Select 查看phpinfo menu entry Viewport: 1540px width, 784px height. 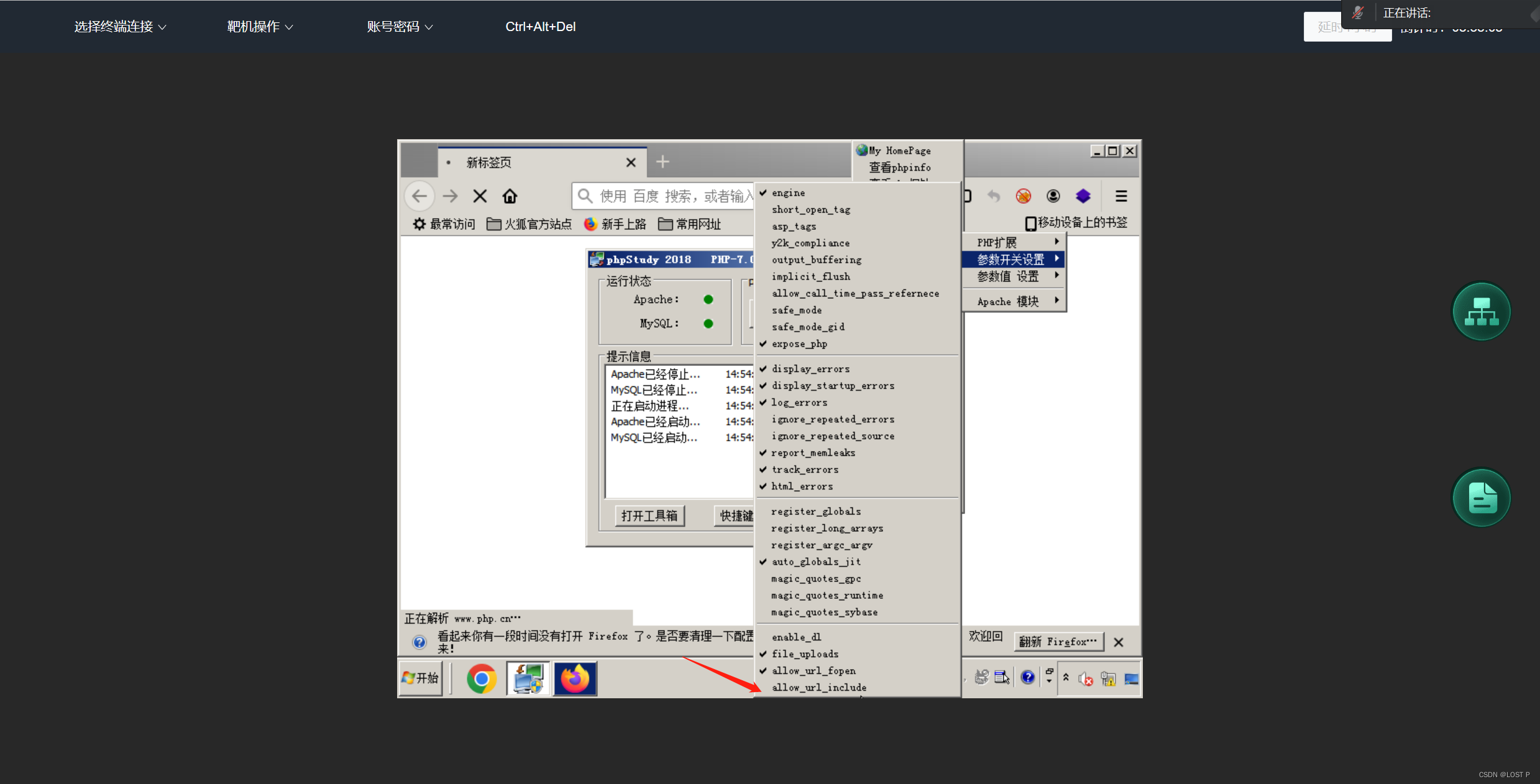pyautogui.click(x=899, y=168)
